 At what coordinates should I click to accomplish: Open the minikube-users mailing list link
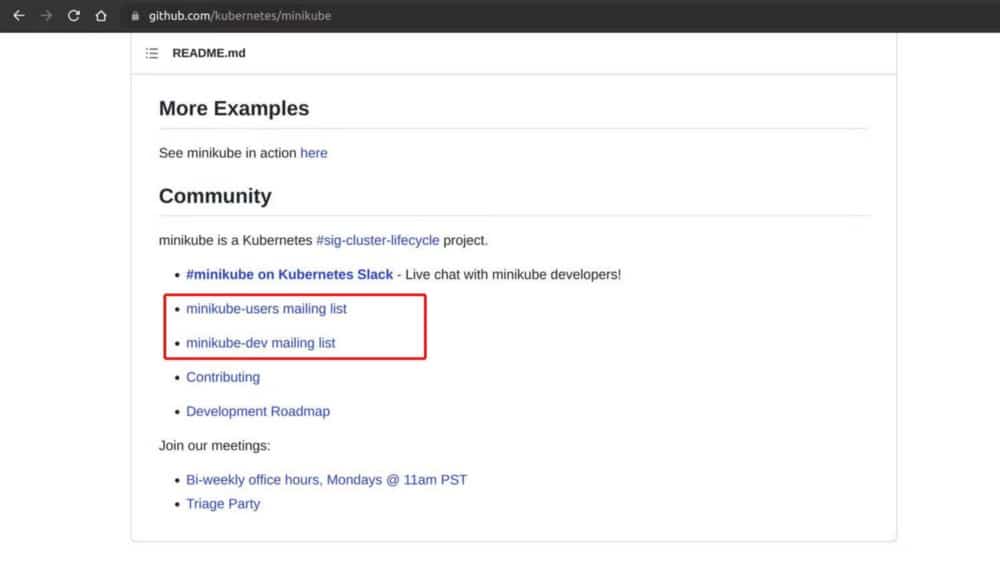coord(267,309)
